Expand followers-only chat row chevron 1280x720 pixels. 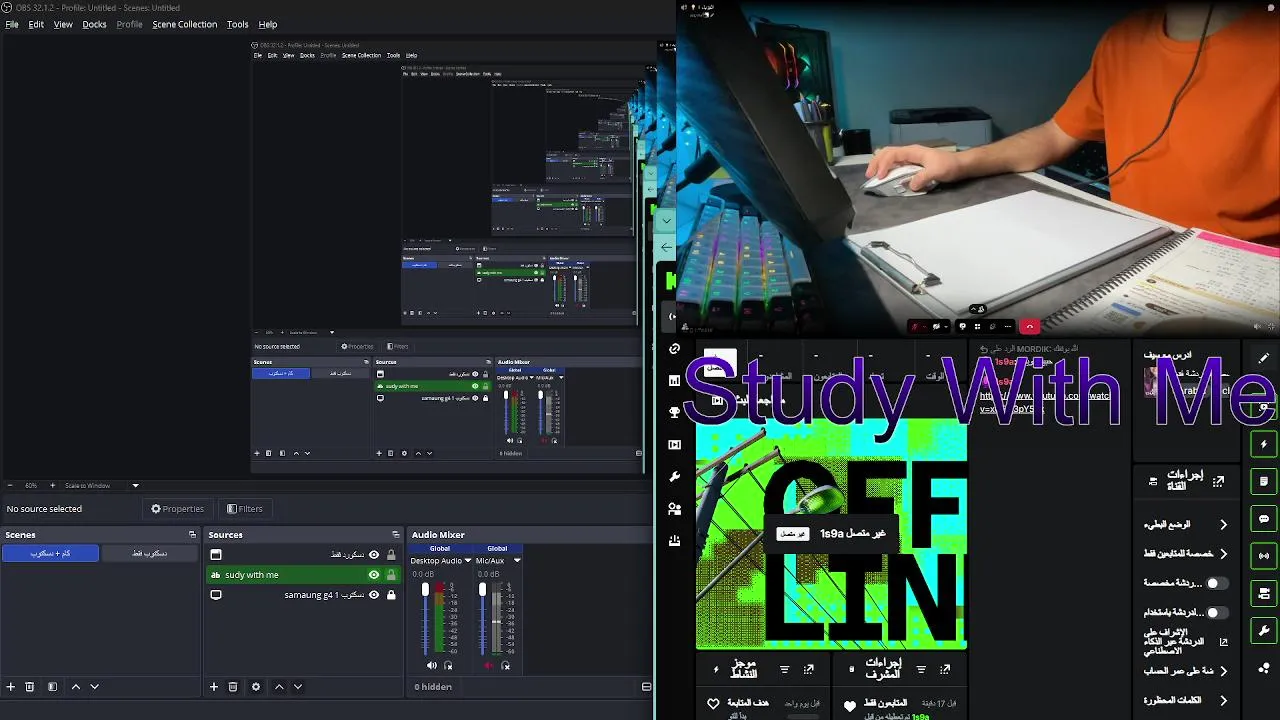click(1223, 554)
